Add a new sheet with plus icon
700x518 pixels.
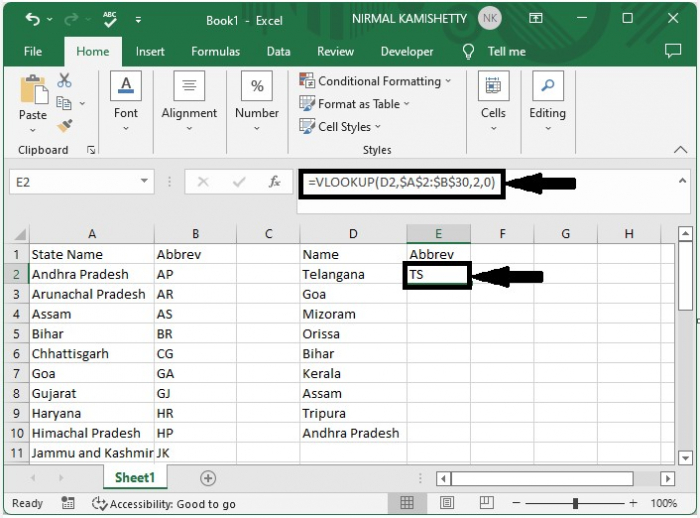[208, 478]
